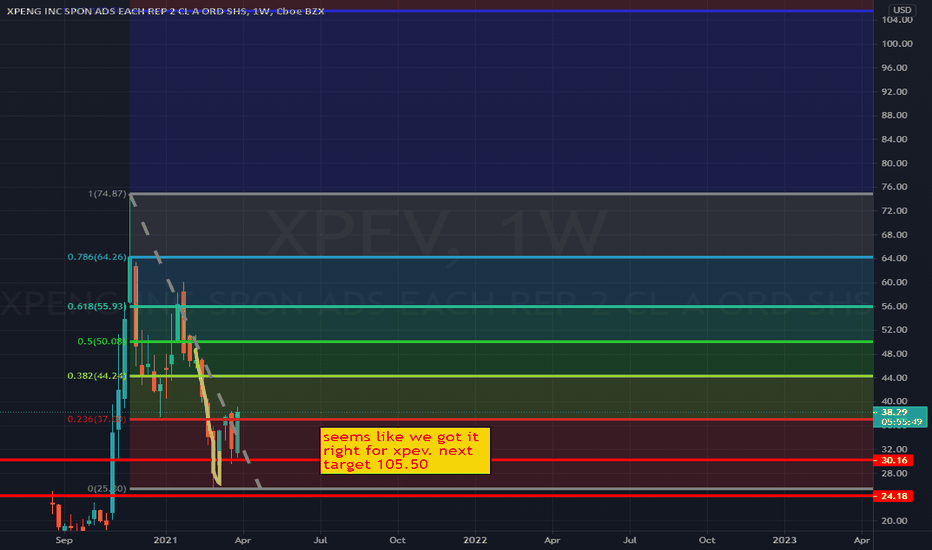The width and height of the screenshot is (932, 550).
Task: Click the 0.382(44.24) Fibonacci level label
Action: point(97,376)
